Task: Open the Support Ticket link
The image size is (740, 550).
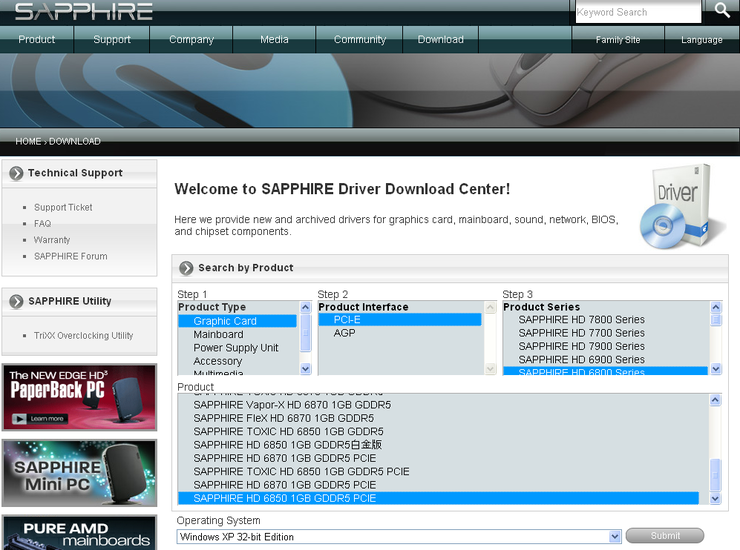Action: pos(63,208)
